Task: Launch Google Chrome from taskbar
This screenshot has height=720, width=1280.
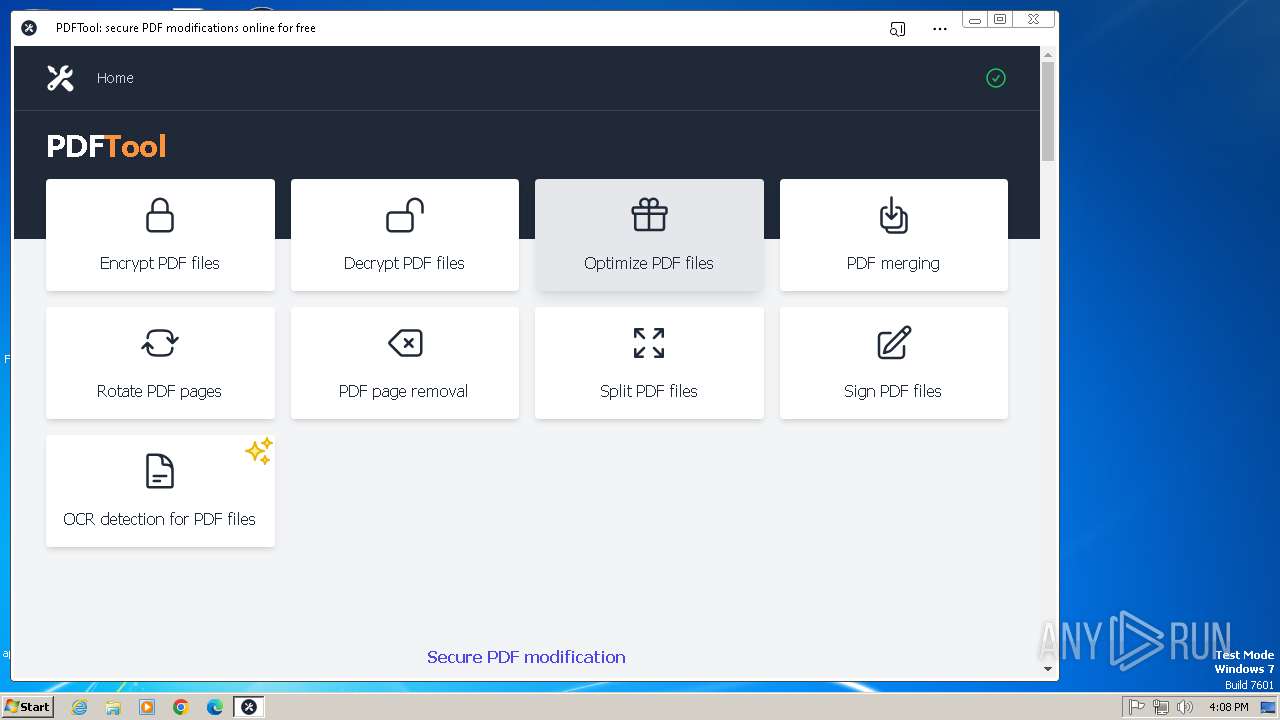Action: [181, 707]
